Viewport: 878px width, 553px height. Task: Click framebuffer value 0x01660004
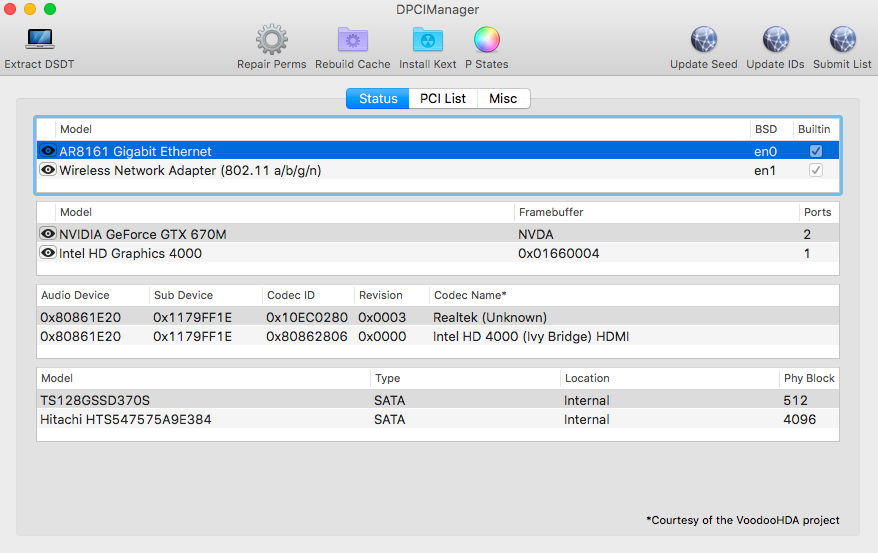pyautogui.click(x=558, y=254)
